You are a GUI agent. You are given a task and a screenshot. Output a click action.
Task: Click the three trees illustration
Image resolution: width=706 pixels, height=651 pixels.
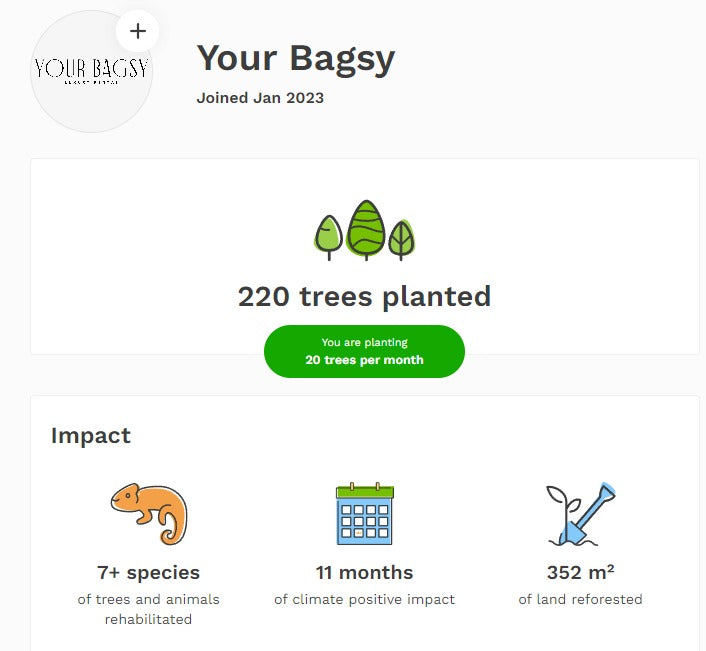[364, 231]
